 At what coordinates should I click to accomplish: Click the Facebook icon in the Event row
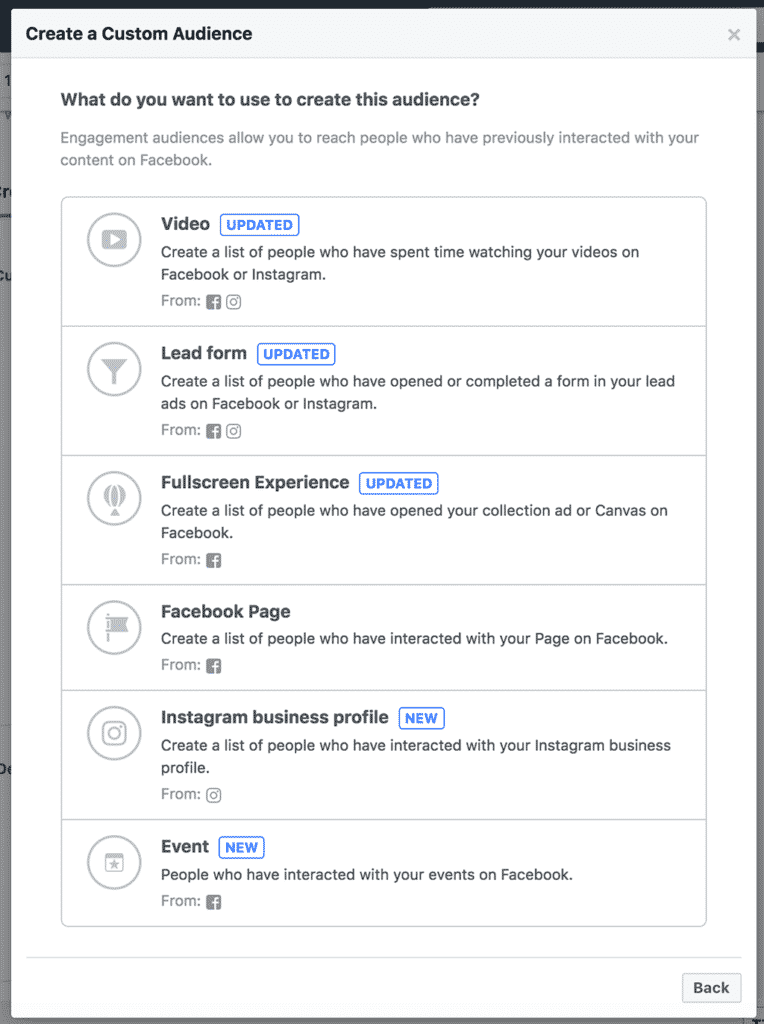click(214, 901)
